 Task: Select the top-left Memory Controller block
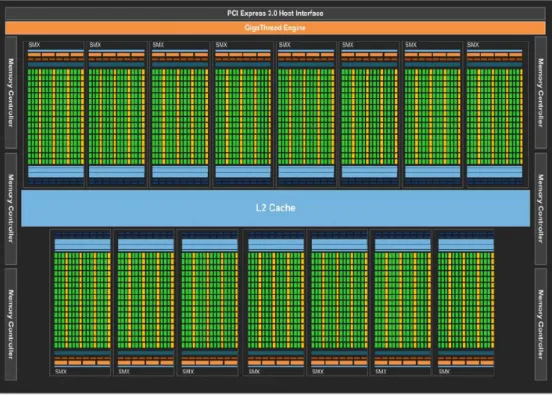pos(11,93)
